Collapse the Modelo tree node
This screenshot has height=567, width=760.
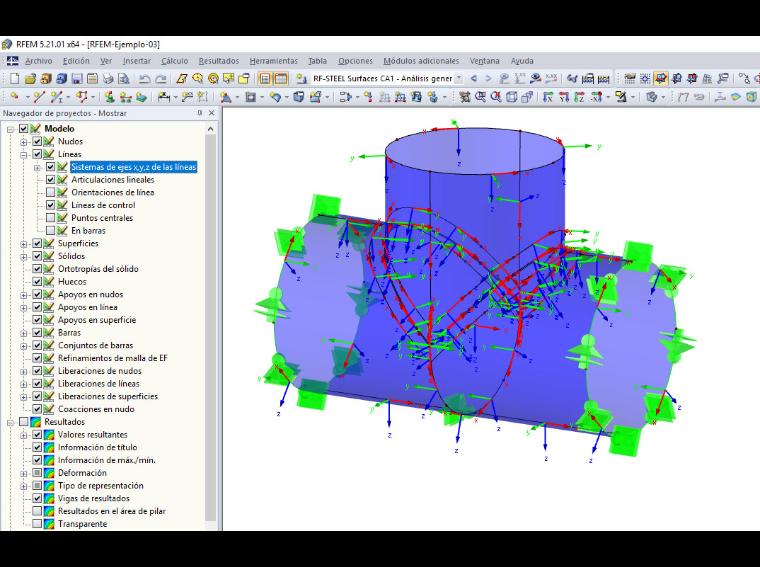10,129
